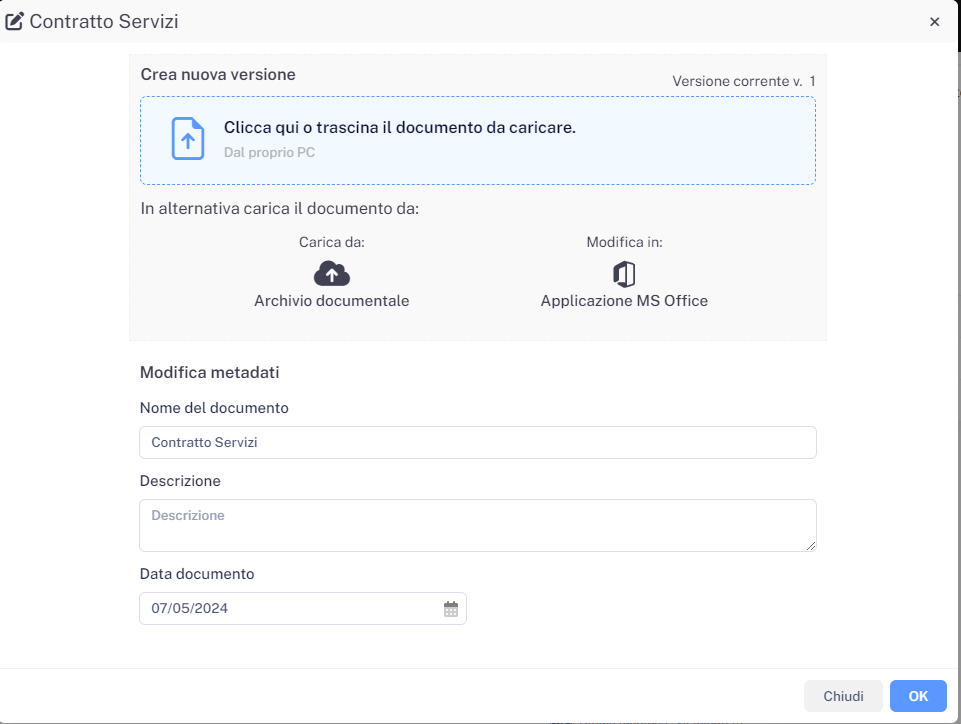Screen dimensions: 961x724
Task: Focus the Nome del documento field
Action: pos(477,442)
